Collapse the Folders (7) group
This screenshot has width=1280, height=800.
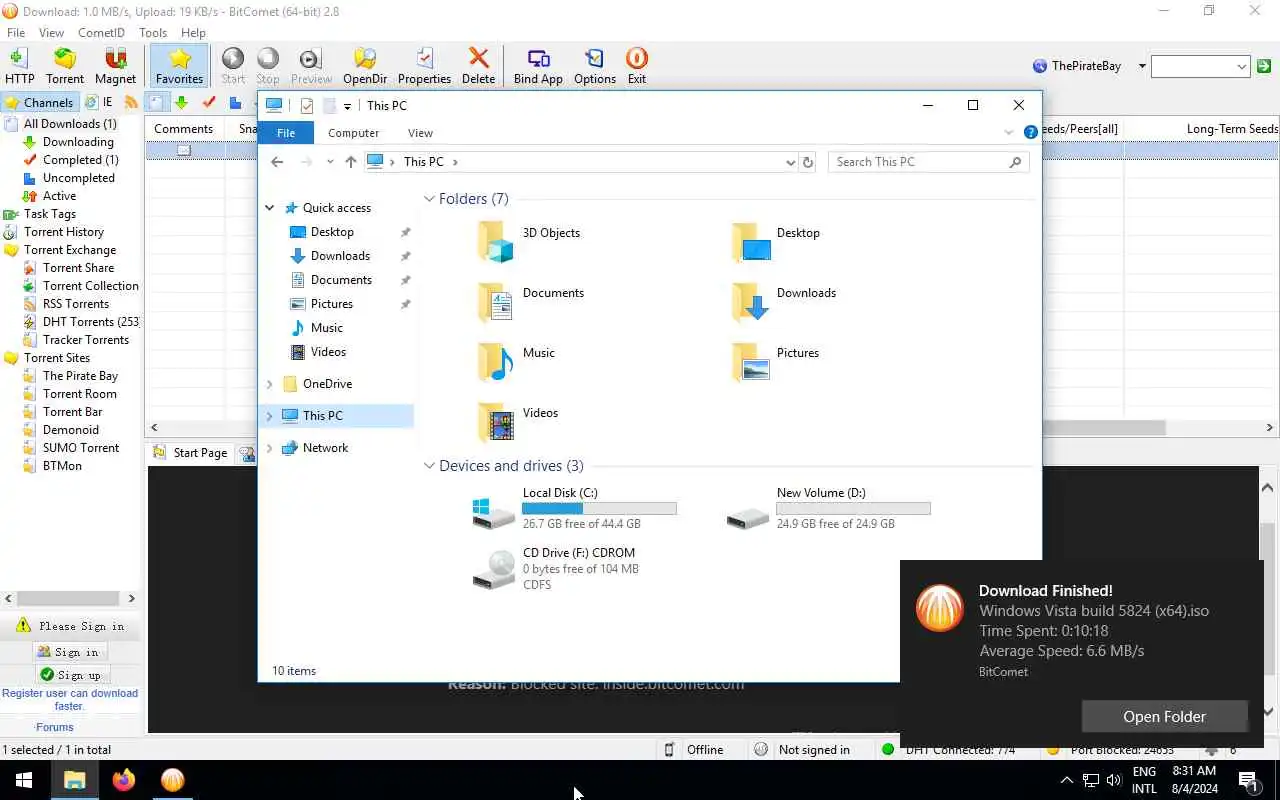429,199
